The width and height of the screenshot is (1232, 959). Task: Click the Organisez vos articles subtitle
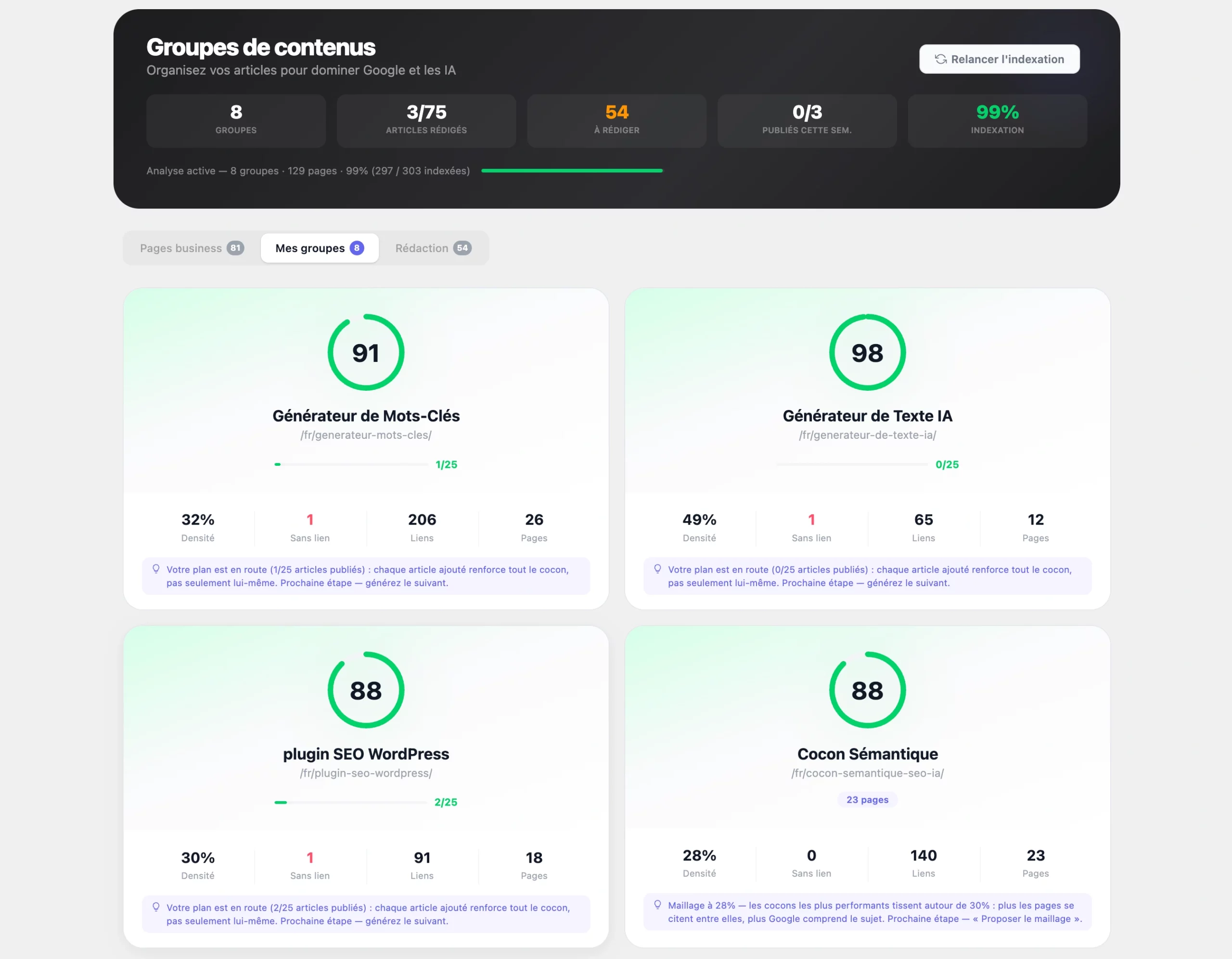point(301,70)
